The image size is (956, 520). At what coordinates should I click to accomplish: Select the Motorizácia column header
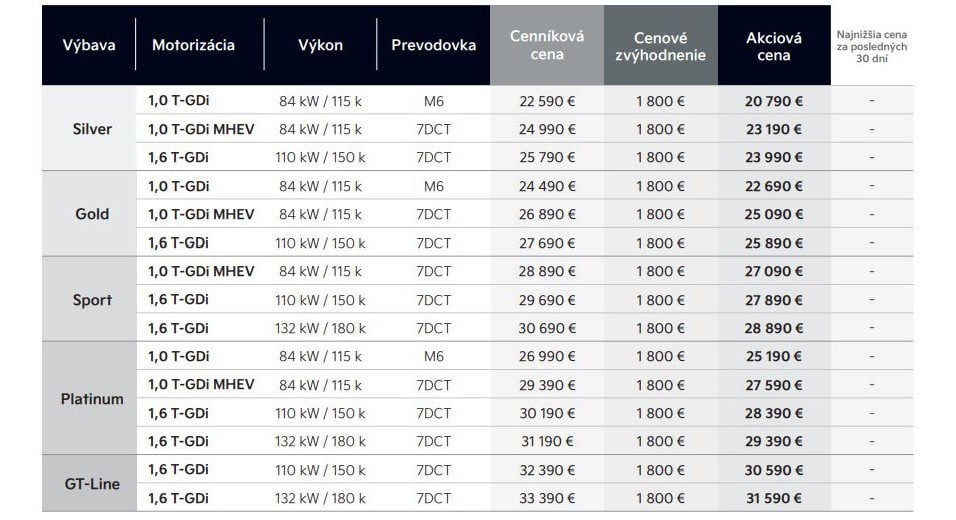point(193,46)
